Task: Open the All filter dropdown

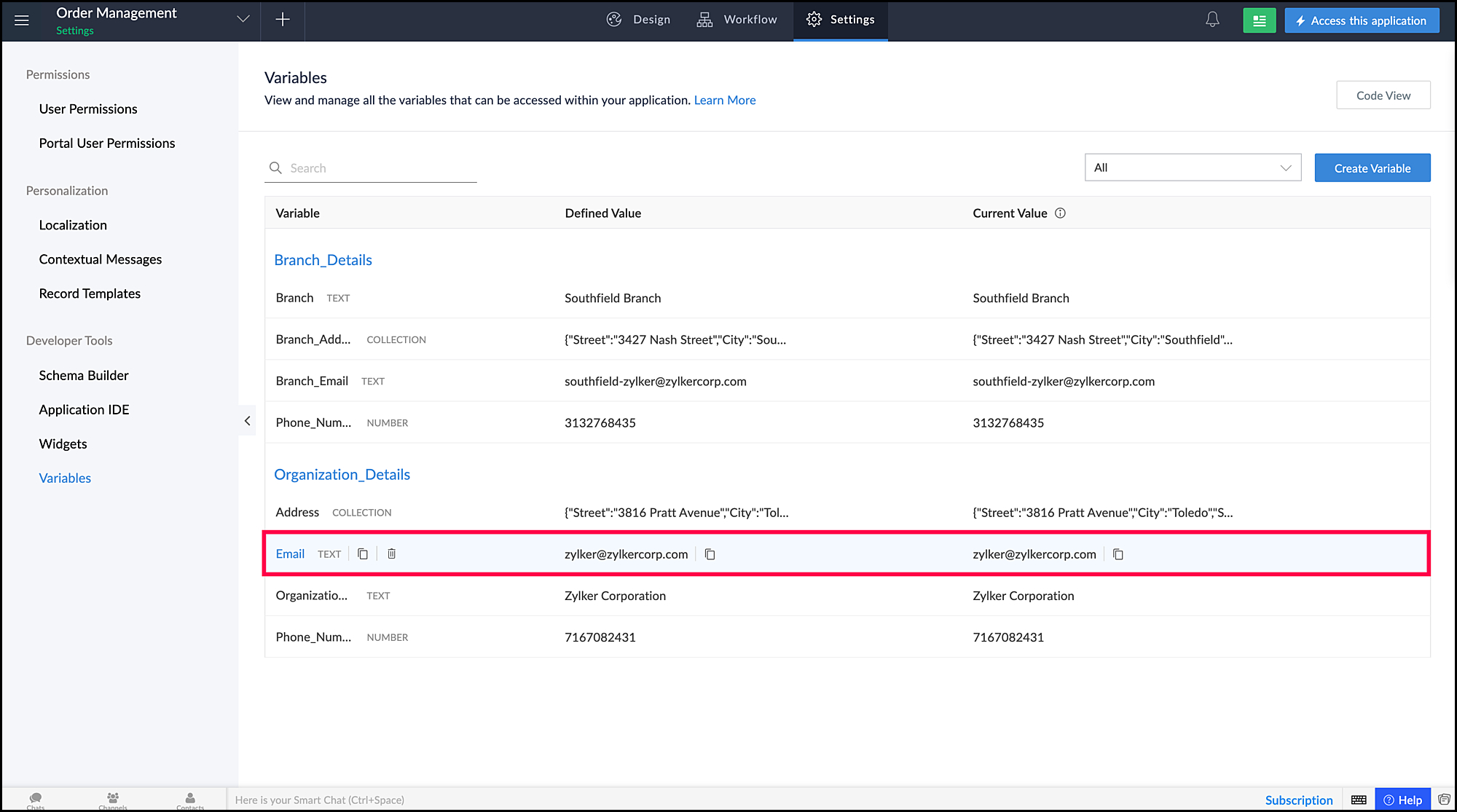Action: click(x=1193, y=167)
